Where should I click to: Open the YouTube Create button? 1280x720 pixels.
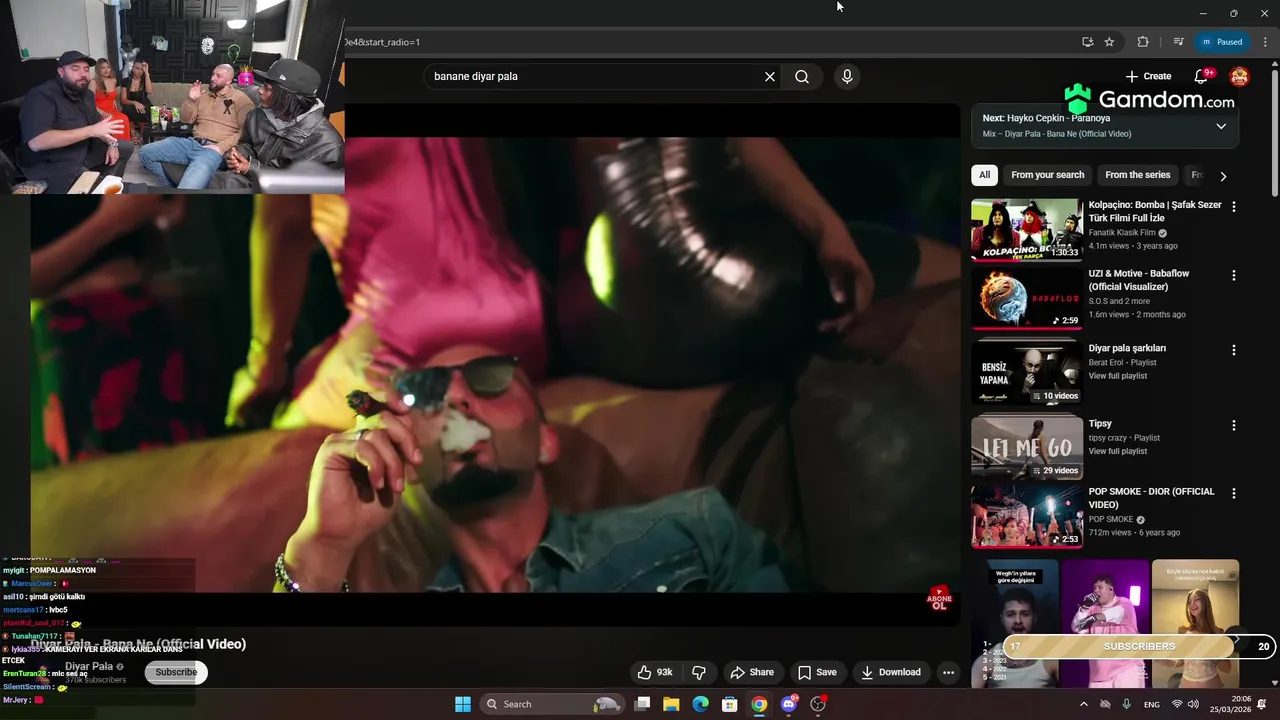(x=1148, y=76)
